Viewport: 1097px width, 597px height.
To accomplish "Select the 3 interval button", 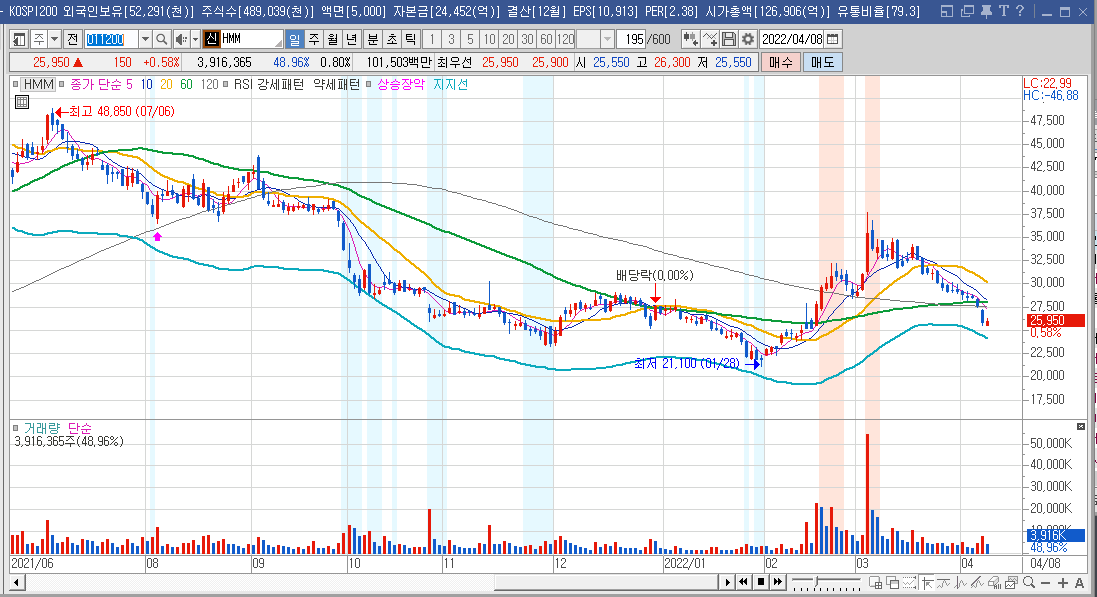I will tap(451, 39).
